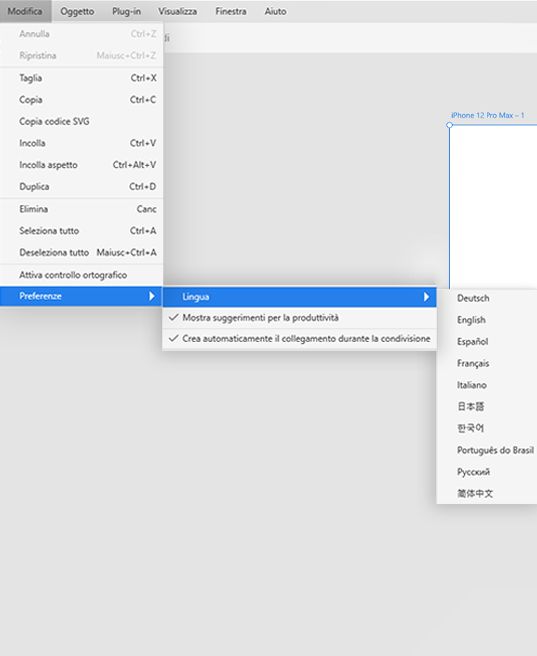Select Русский language
The image size is (537, 656).
487,472
